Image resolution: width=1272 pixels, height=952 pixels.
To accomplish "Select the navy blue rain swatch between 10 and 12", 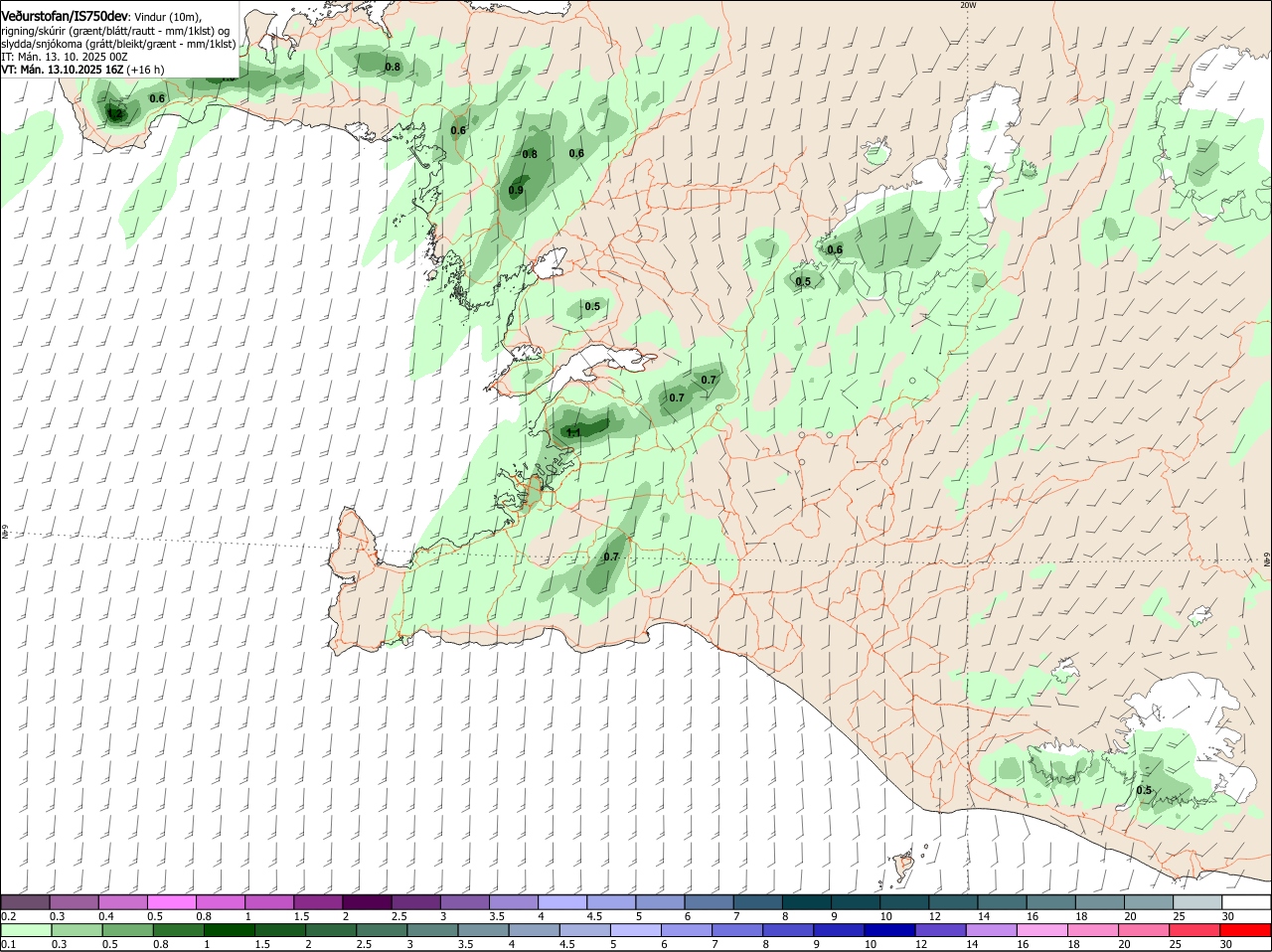I will click(x=889, y=930).
